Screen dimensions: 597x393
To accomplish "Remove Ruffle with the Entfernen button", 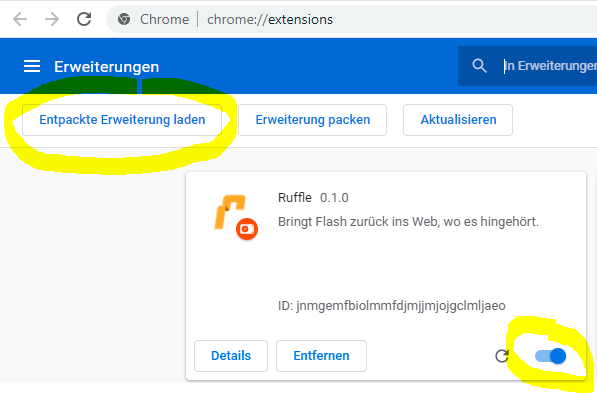I will 321,356.
